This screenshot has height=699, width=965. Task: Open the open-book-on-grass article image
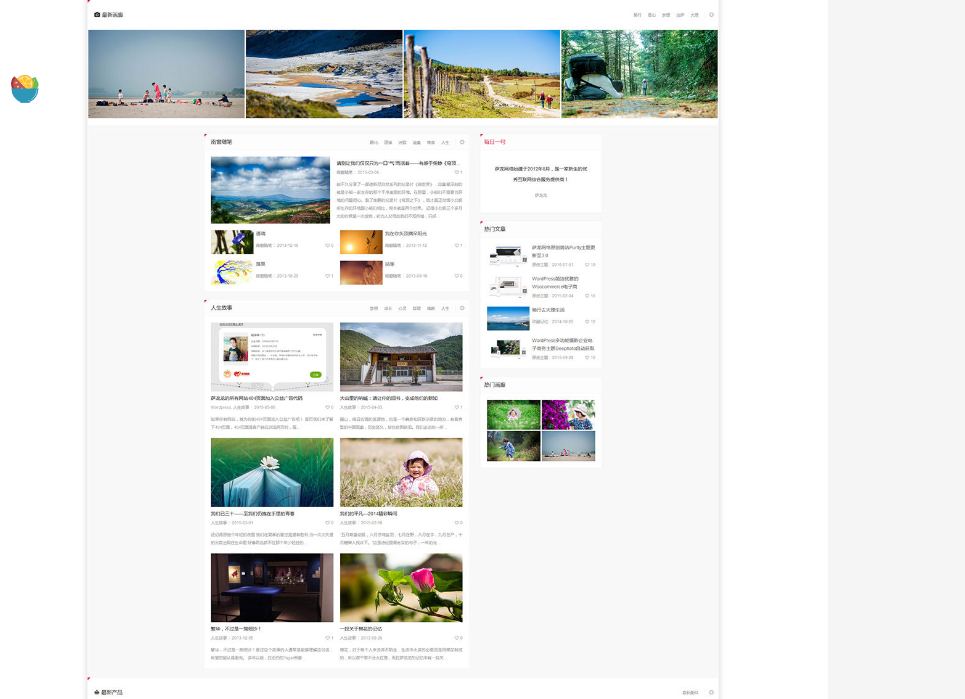click(x=272, y=472)
